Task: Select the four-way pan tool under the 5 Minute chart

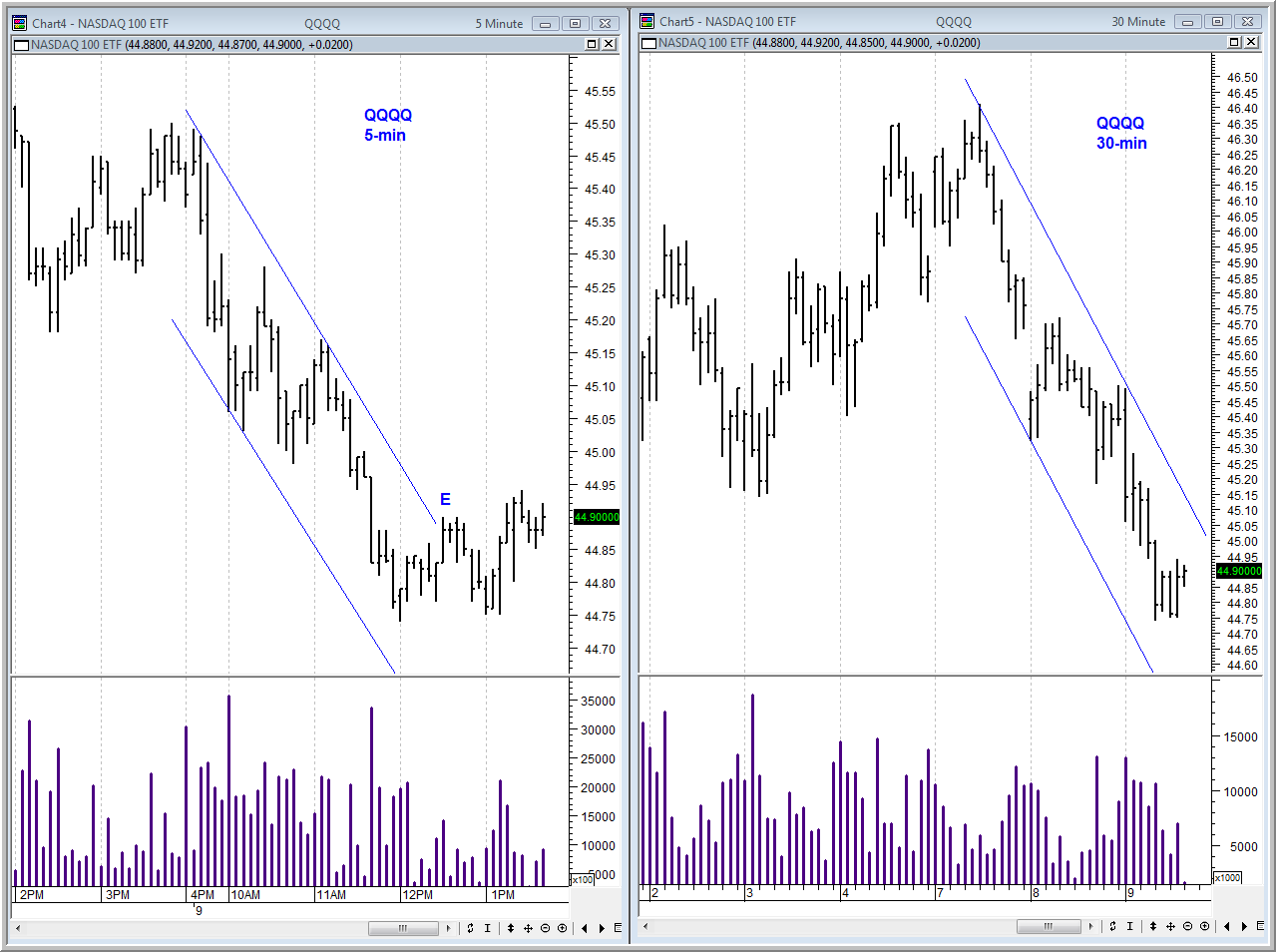Action: point(528,928)
